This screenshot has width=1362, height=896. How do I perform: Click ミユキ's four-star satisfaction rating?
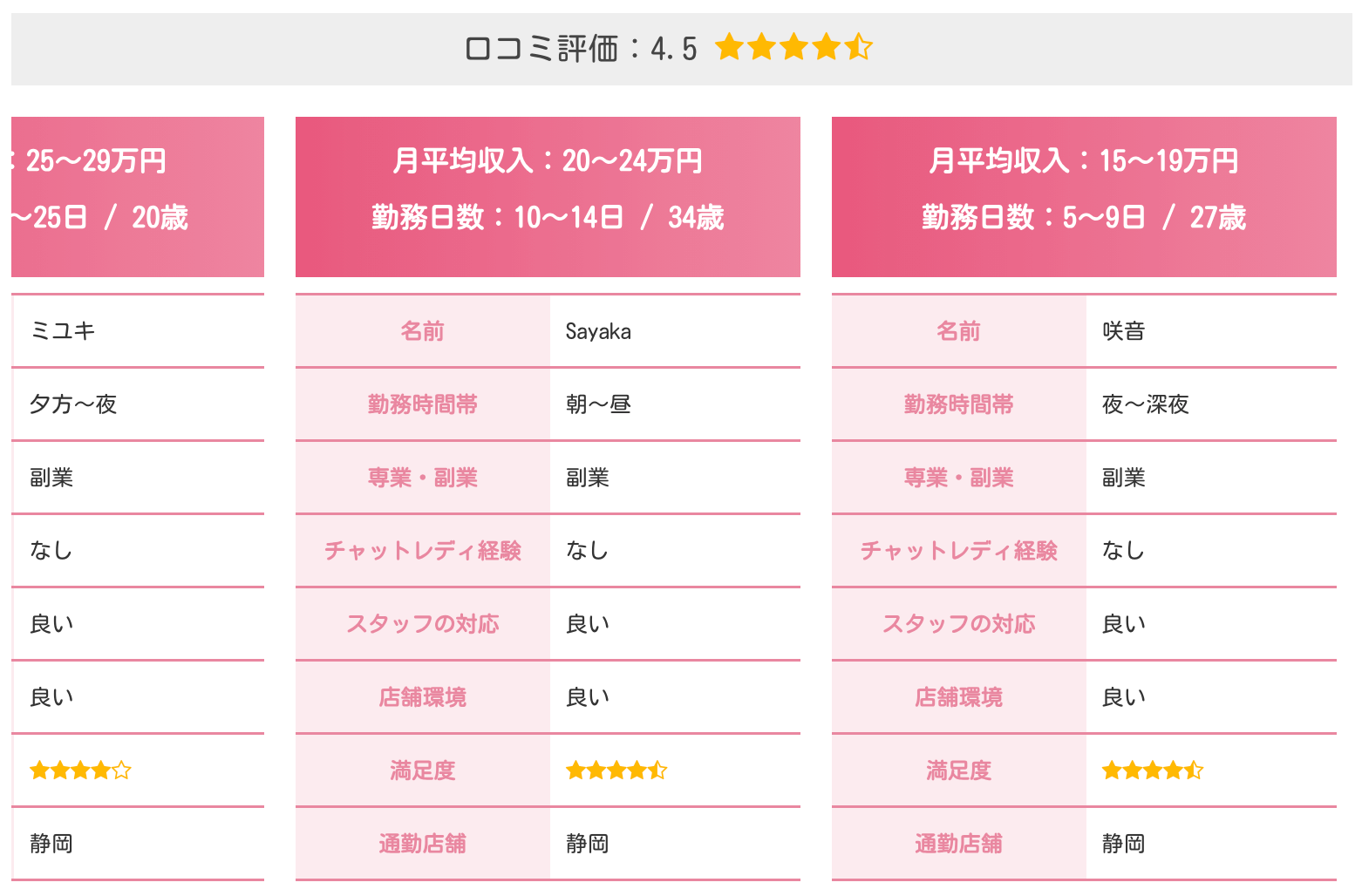point(80,770)
